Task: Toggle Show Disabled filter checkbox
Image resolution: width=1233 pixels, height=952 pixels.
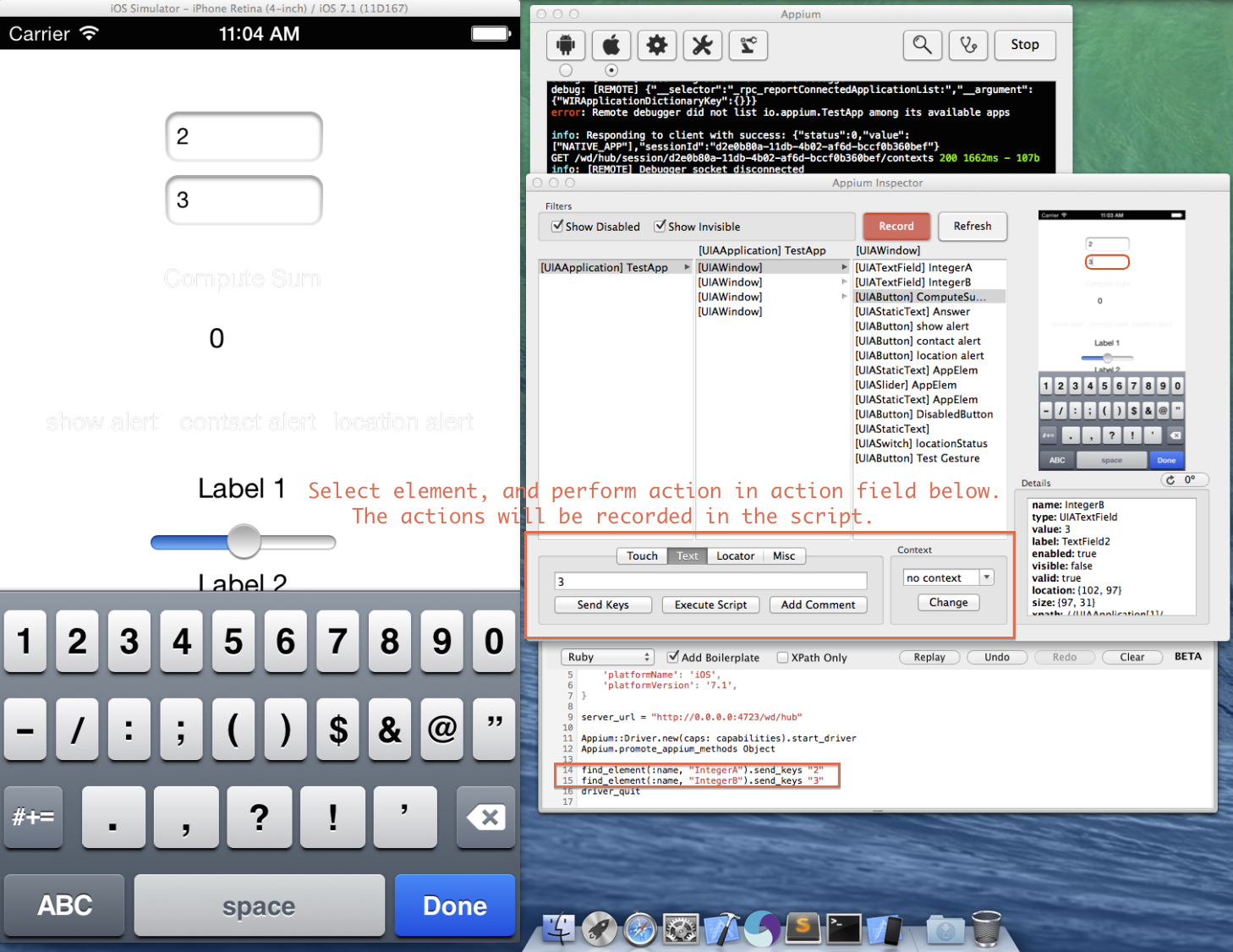Action: click(557, 226)
